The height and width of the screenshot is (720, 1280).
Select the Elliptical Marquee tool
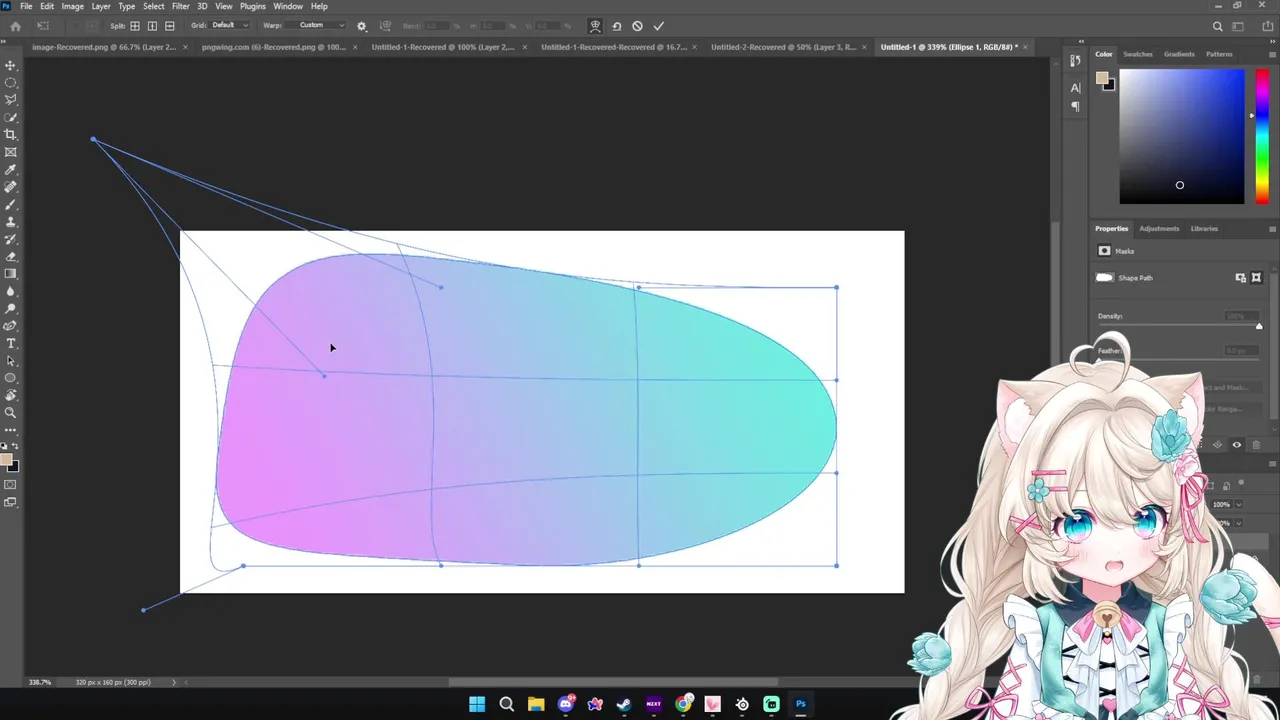point(11,83)
